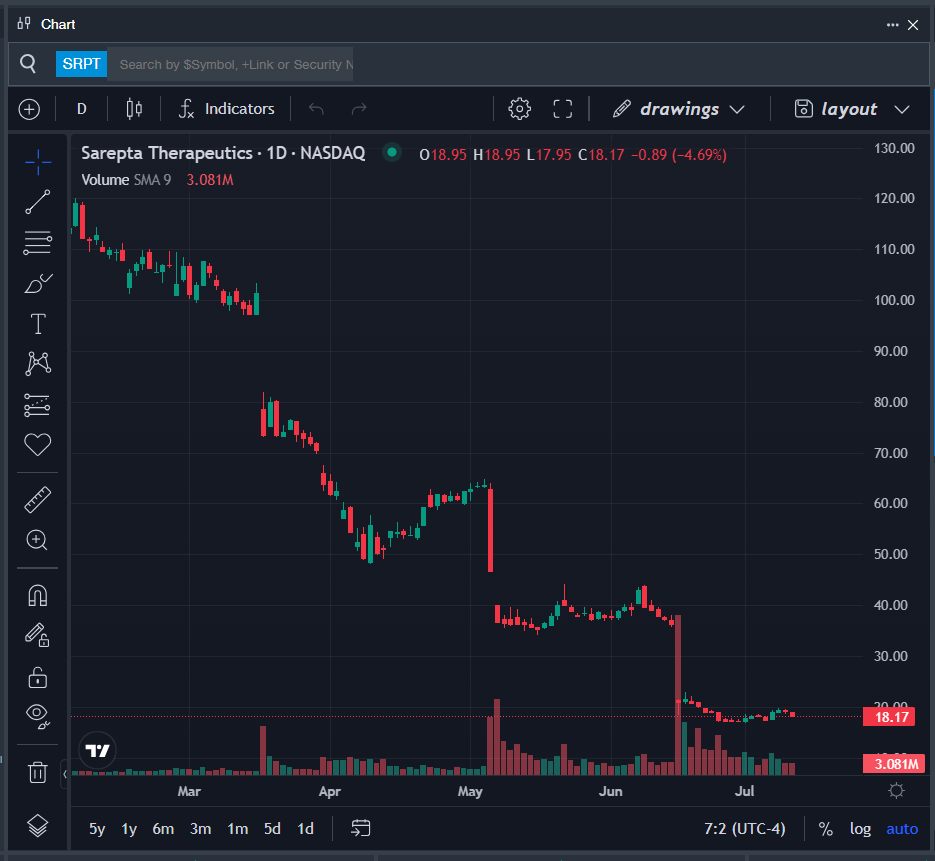This screenshot has width=935, height=861.
Task: Close the Chart panel
Action: [x=913, y=24]
